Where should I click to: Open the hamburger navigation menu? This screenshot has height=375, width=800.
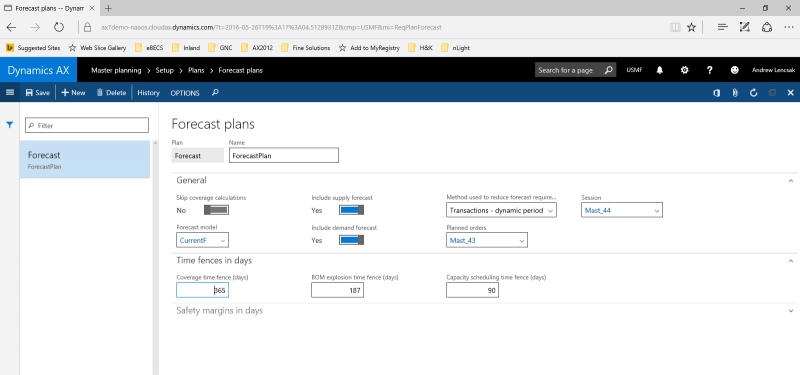[9, 92]
